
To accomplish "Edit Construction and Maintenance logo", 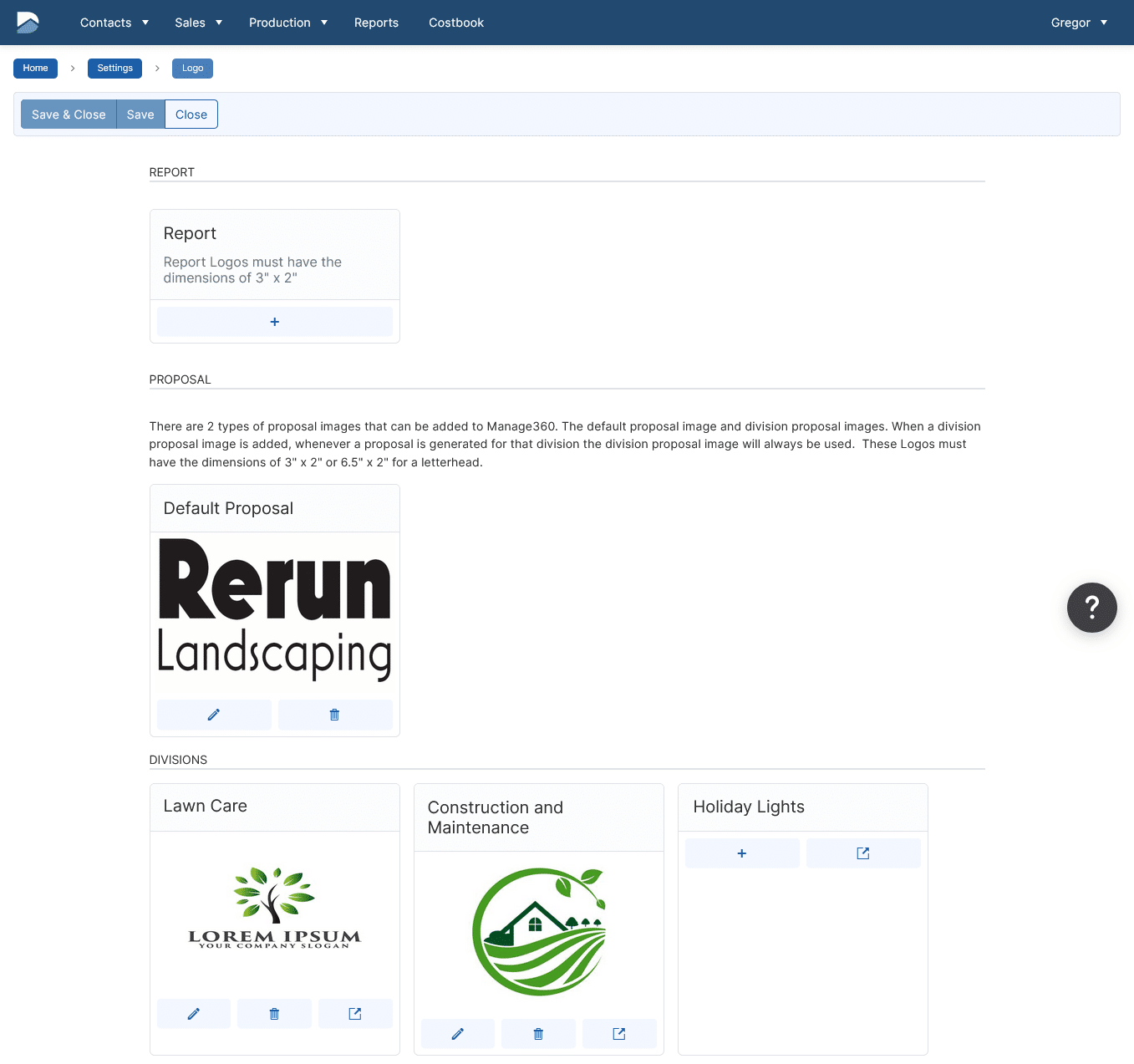I will [x=458, y=1034].
